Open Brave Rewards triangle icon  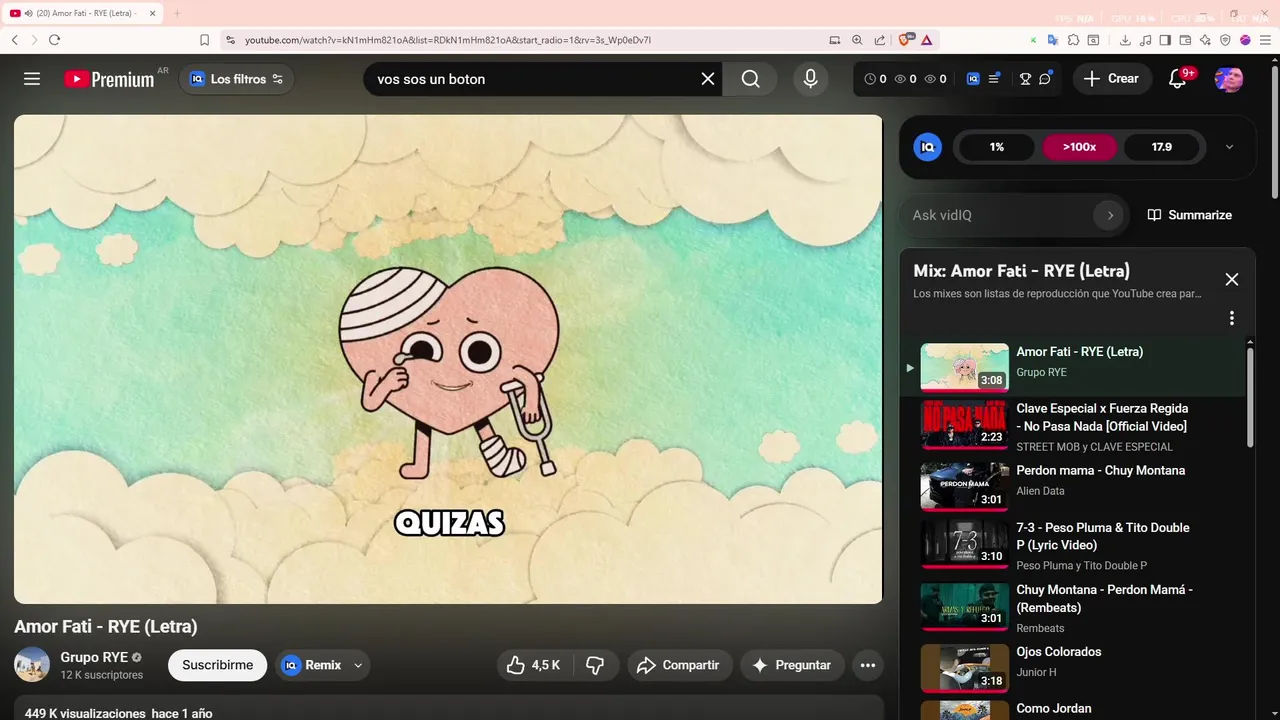point(926,40)
